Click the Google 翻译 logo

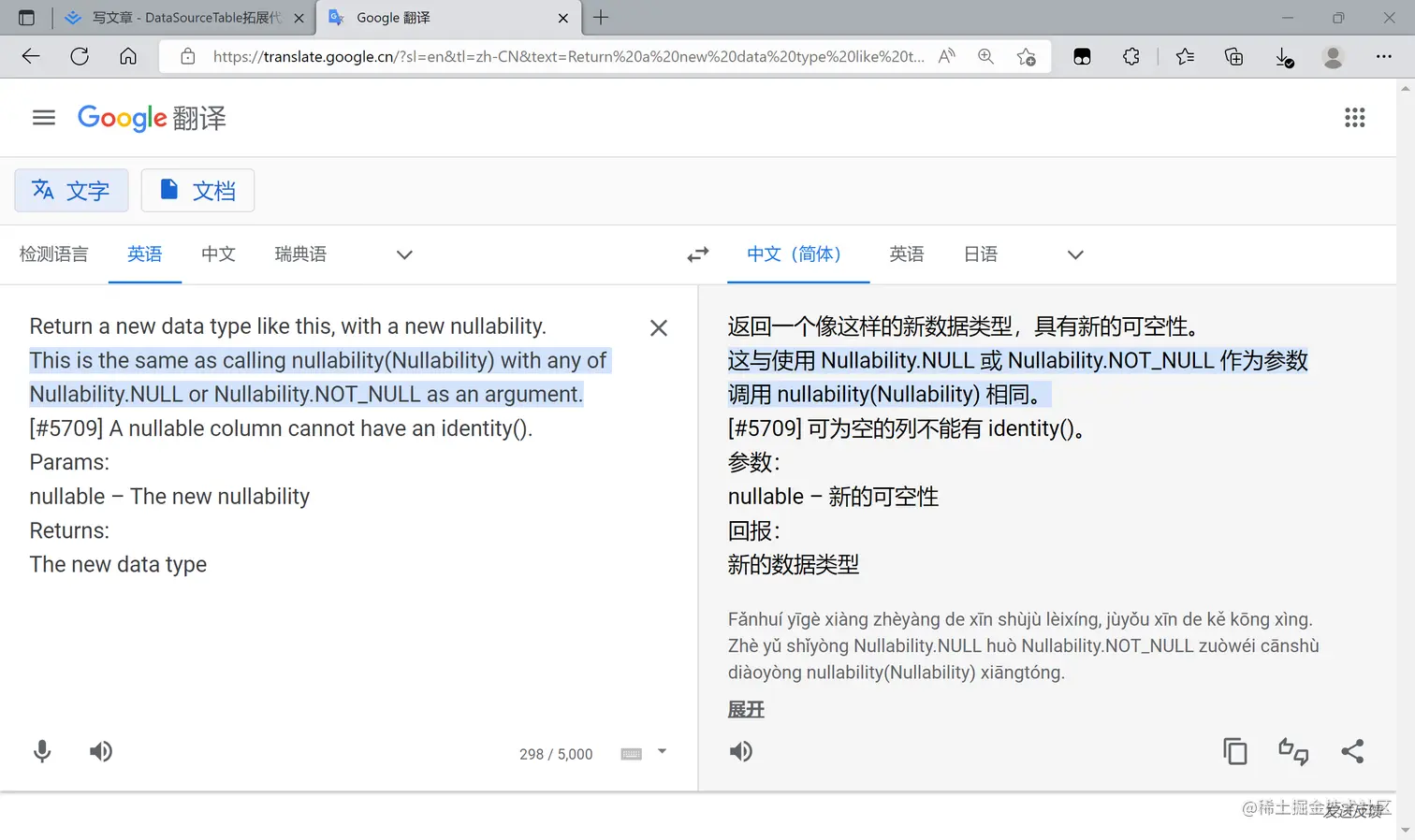152,118
